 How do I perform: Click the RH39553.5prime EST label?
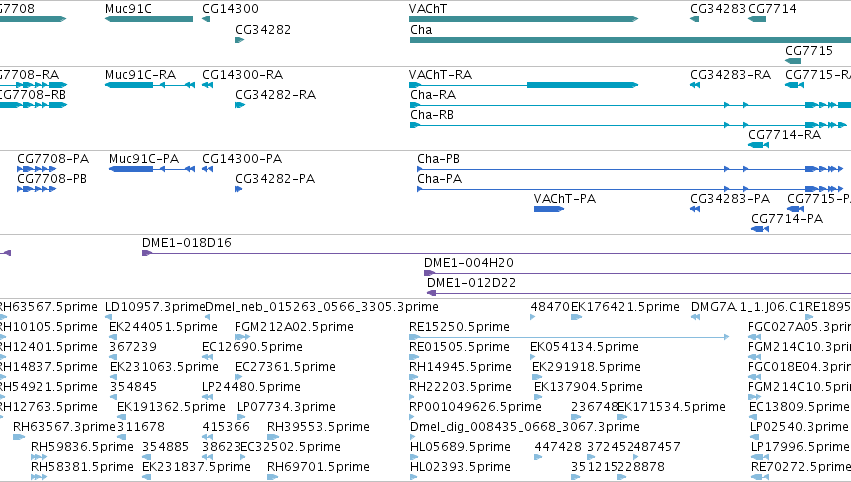coord(319,428)
